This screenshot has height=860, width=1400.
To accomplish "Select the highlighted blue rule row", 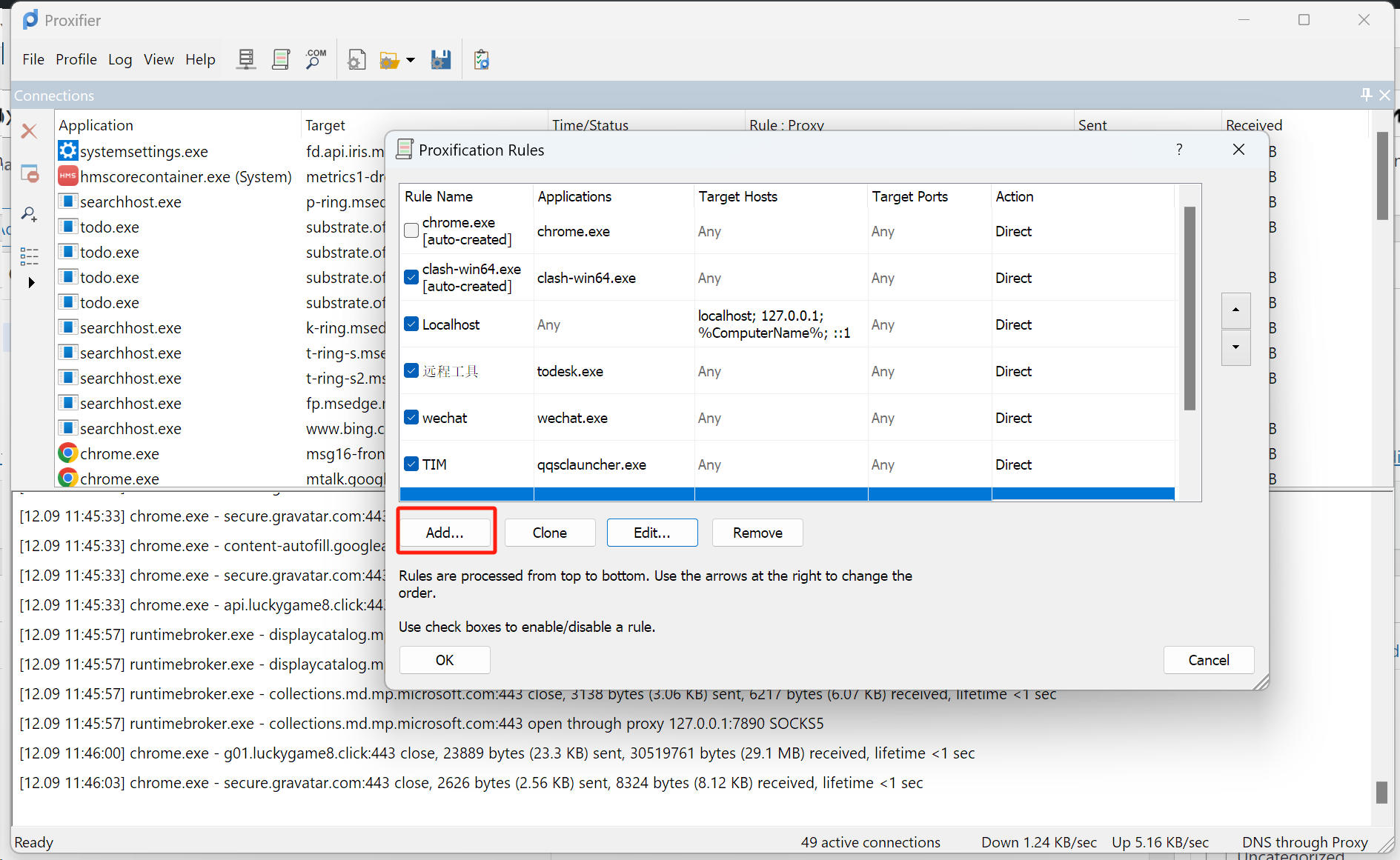I will (787, 494).
